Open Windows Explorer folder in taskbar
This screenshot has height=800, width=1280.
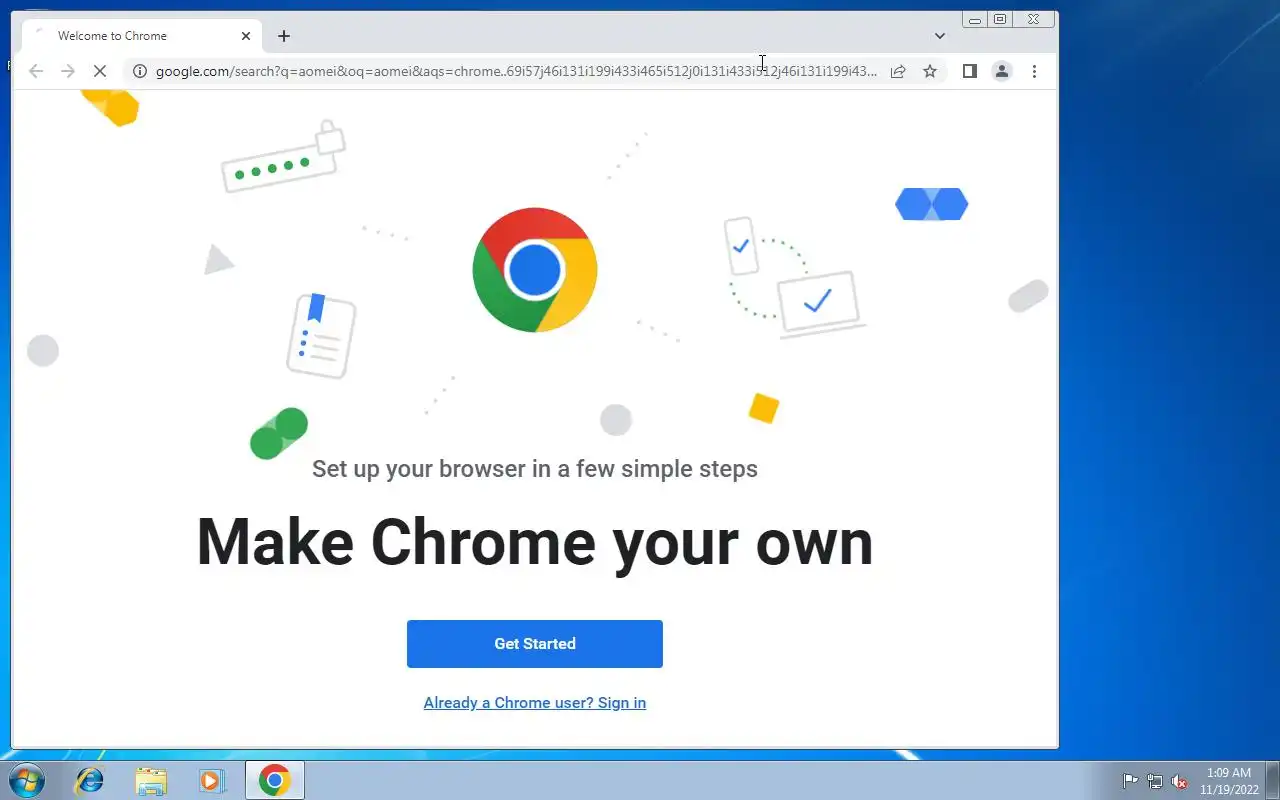pyautogui.click(x=151, y=780)
